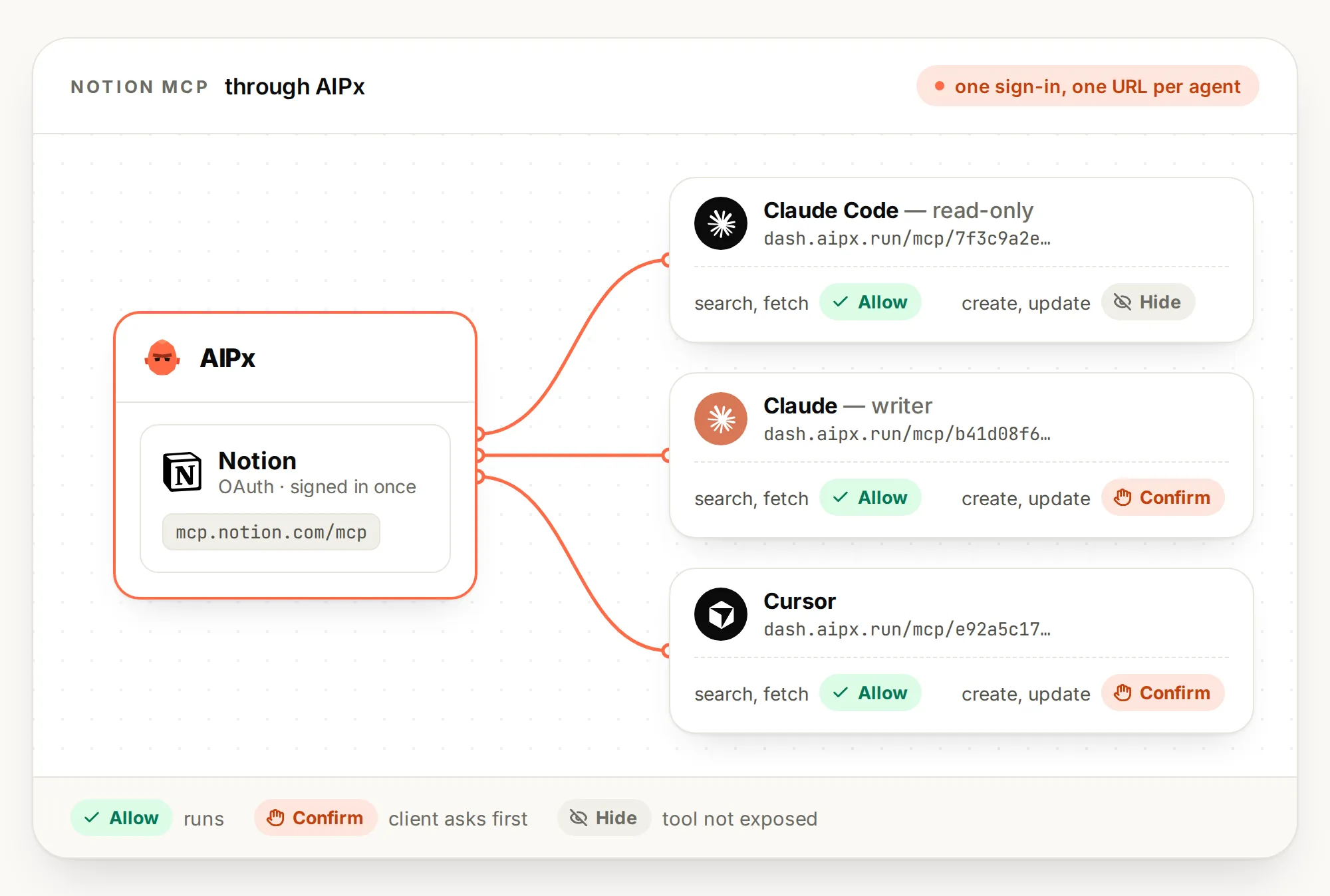Click the Claude Code — read-only title
This screenshot has width=1330, height=896.
click(x=898, y=211)
